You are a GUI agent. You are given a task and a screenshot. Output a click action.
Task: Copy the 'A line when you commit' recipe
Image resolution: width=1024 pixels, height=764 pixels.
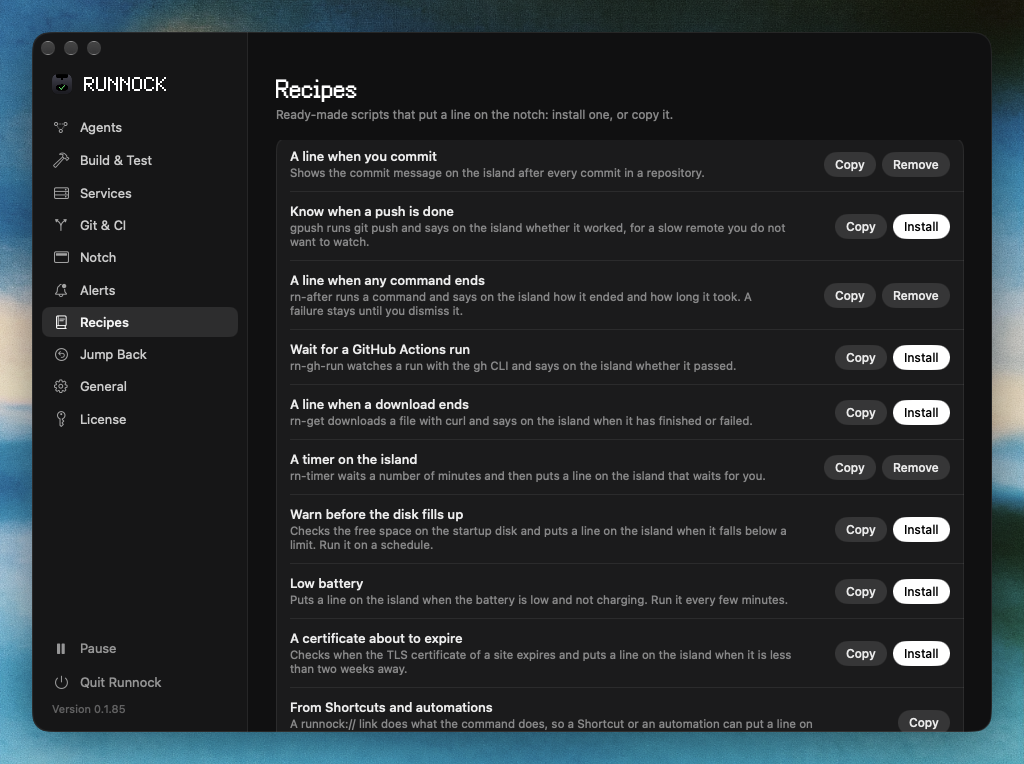(849, 165)
